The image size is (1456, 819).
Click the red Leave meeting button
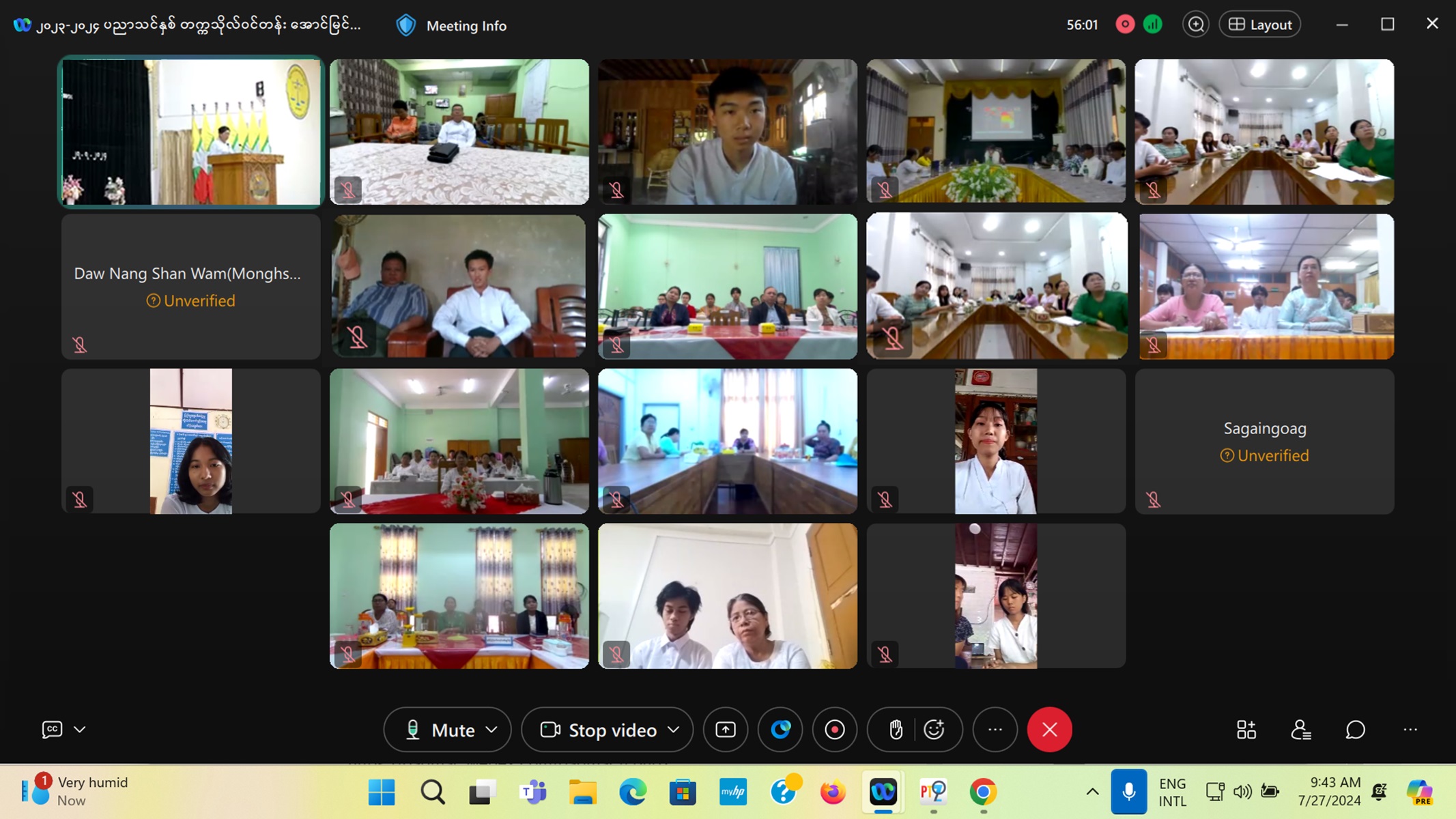(1049, 730)
